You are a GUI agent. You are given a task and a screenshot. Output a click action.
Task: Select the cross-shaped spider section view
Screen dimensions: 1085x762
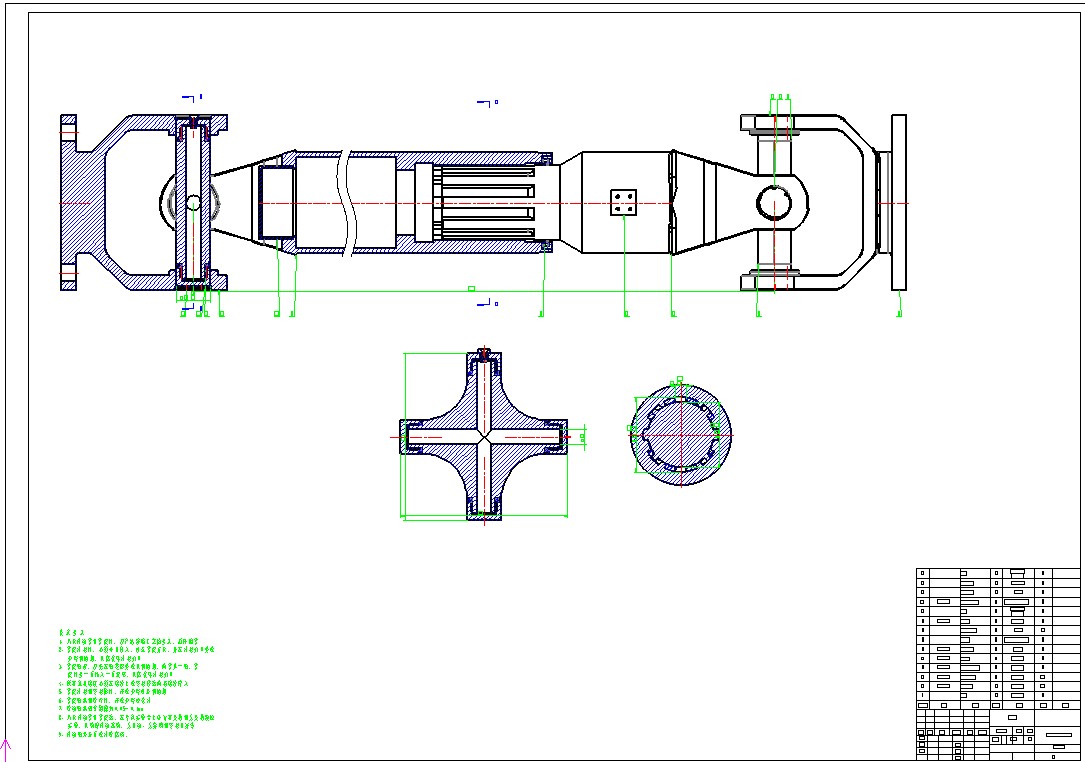click(x=484, y=436)
